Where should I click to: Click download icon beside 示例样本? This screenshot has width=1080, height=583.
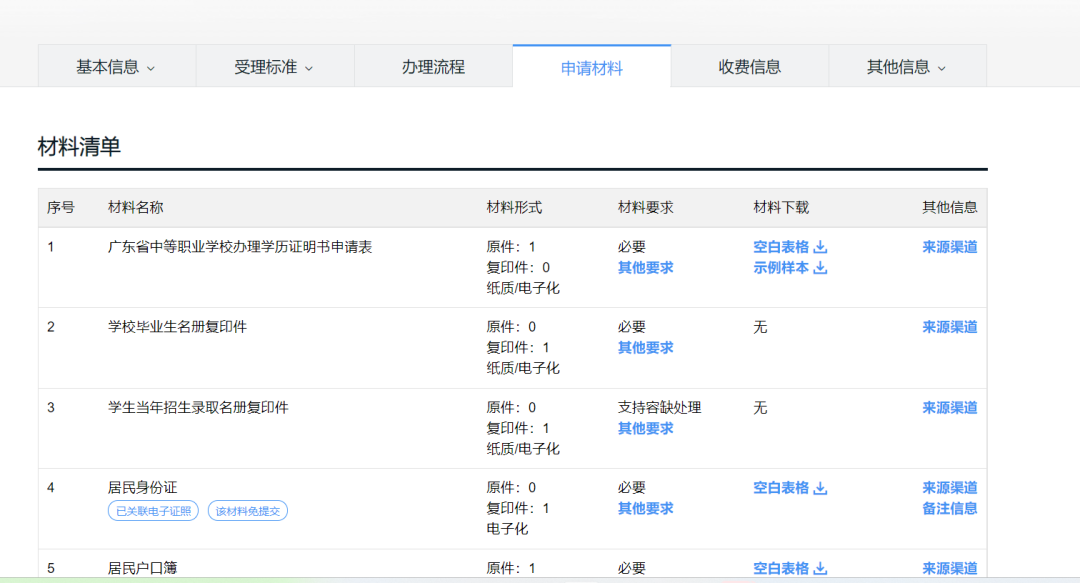point(820,268)
